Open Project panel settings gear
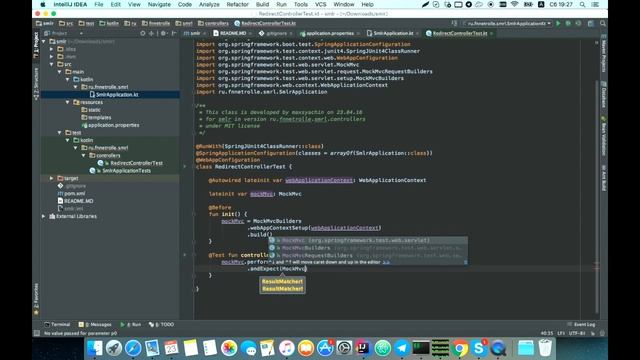 [163, 33]
